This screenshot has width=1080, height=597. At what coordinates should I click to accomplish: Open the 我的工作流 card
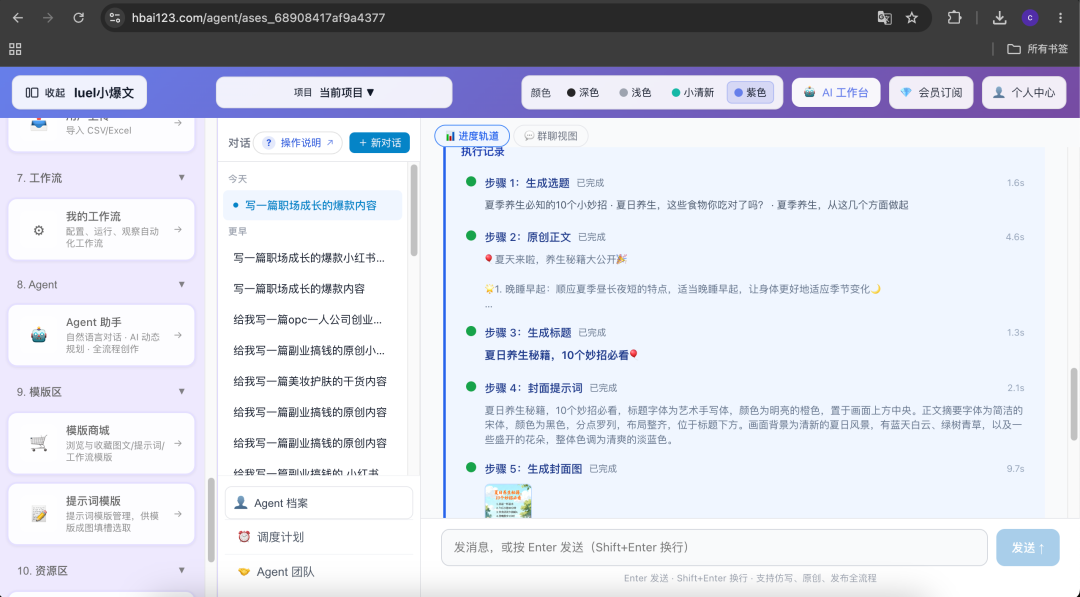(101, 229)
